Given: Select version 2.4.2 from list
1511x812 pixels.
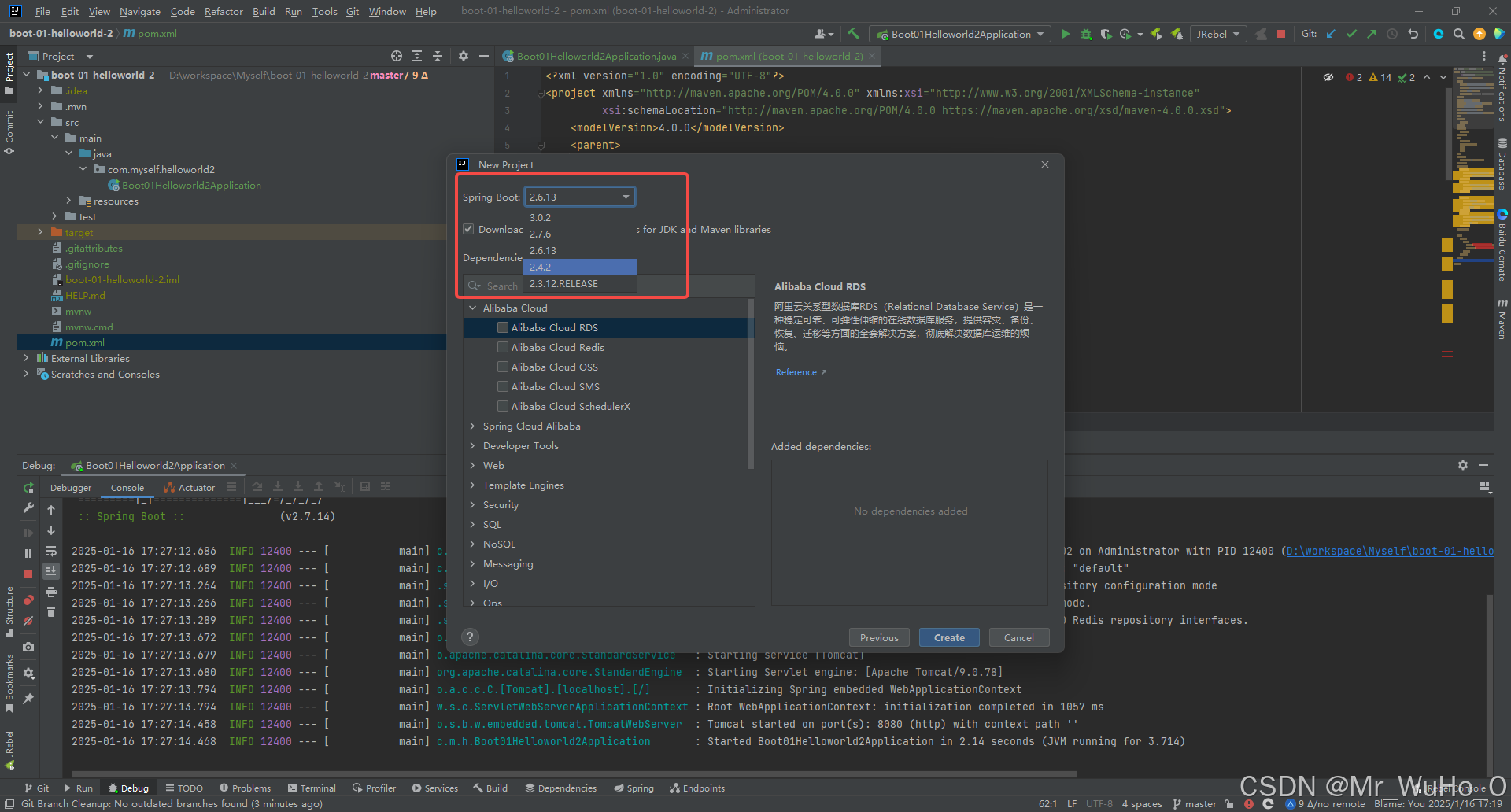Looking at the screenshot, I should coord(580,267).
